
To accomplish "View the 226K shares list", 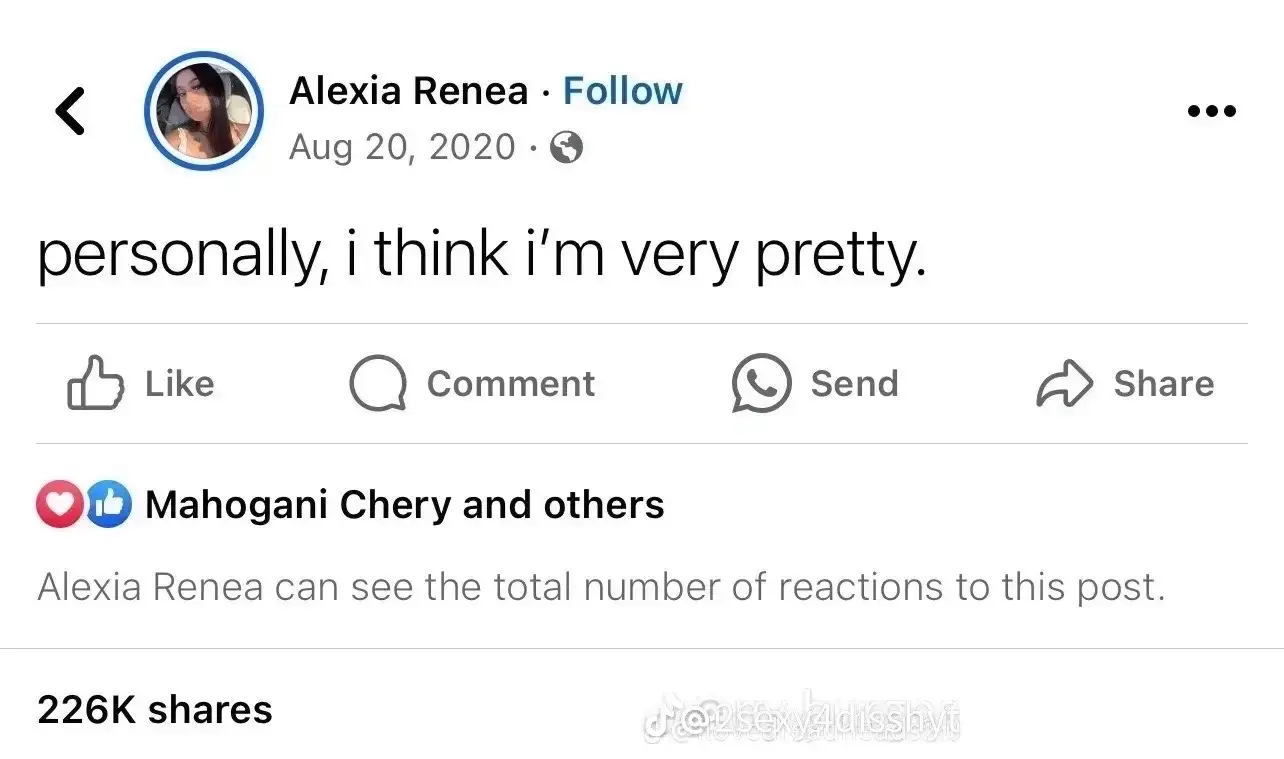I will tap(155, 710).
